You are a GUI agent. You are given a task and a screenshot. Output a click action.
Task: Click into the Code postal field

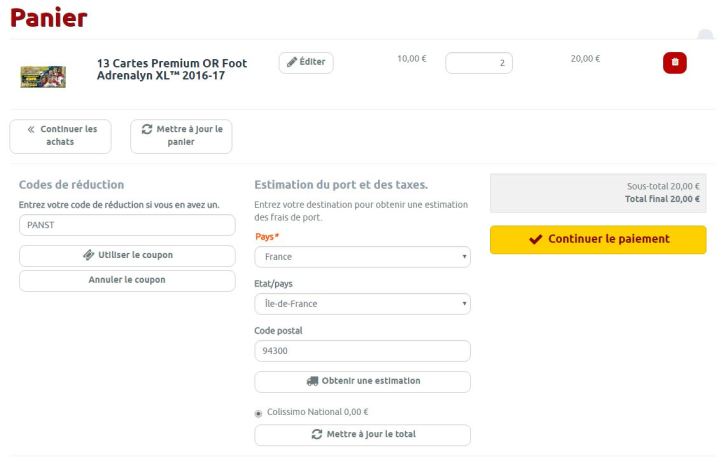click(362, 351)
